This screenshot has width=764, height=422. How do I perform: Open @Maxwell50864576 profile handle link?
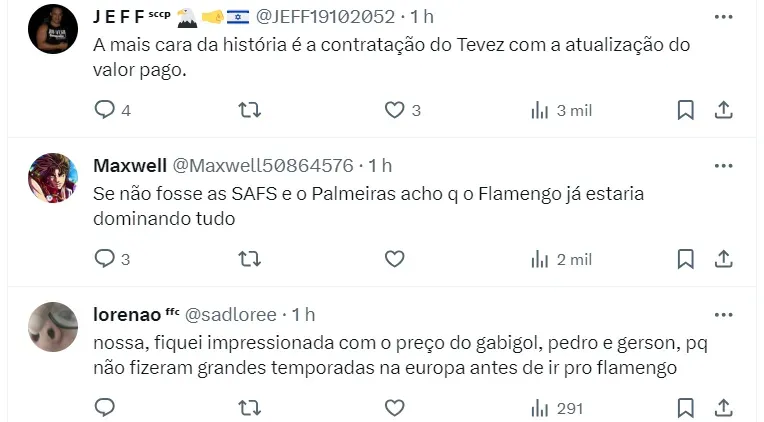coord(263,165)
